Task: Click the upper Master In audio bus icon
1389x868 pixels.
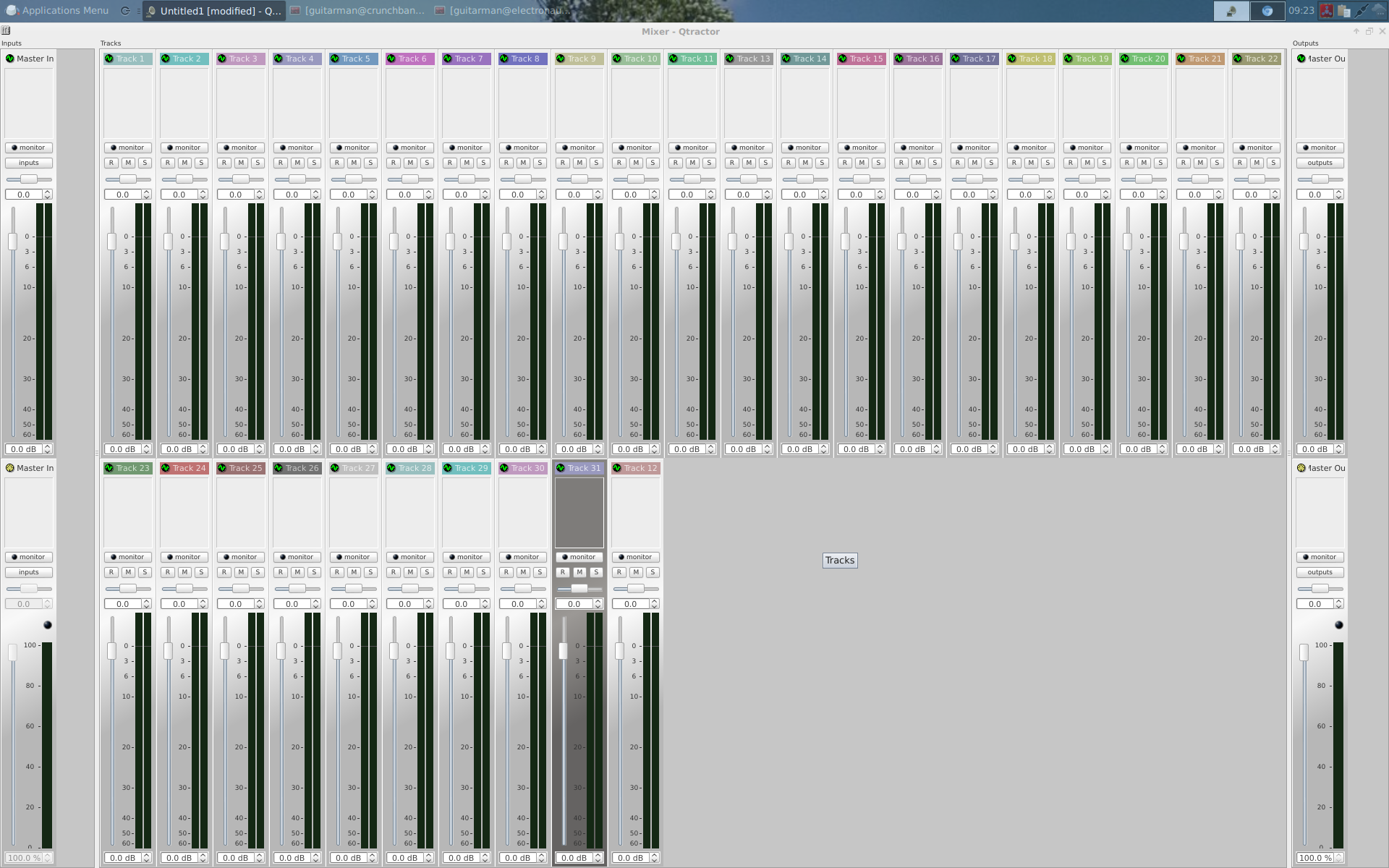Action: 10,59
